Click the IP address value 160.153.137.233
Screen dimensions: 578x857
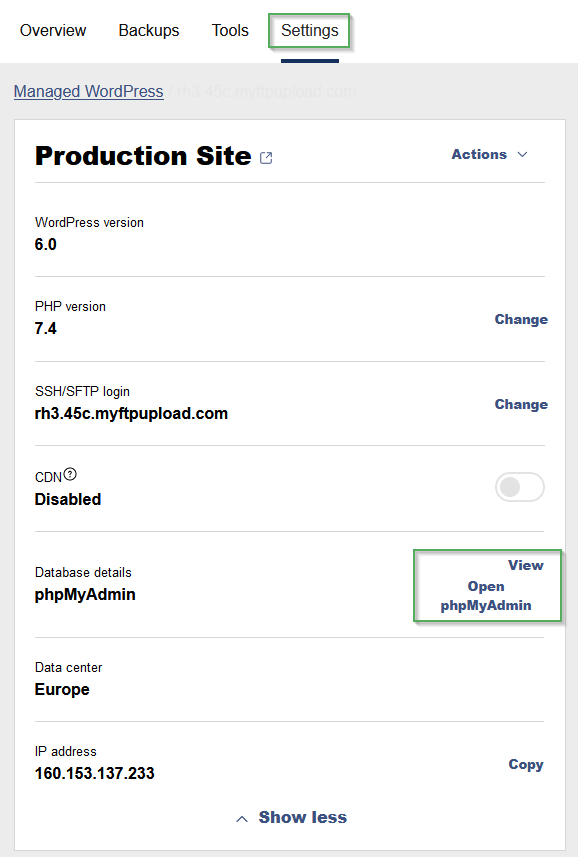95,773
